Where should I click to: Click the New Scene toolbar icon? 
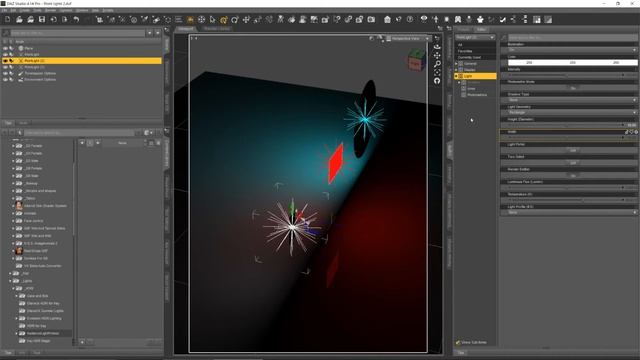8,19
